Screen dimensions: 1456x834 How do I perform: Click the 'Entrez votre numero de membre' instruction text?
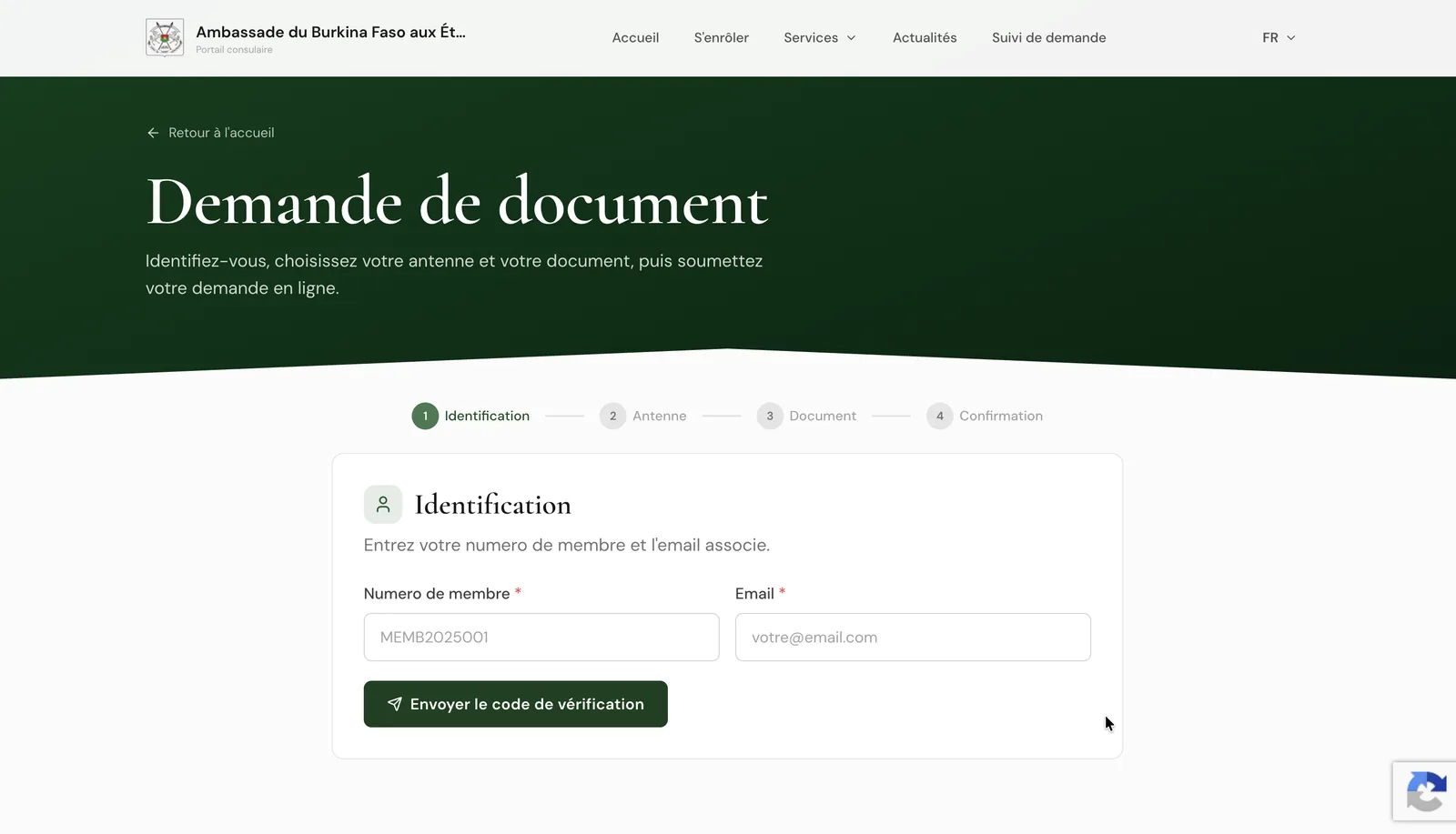(x=567, y=545)
